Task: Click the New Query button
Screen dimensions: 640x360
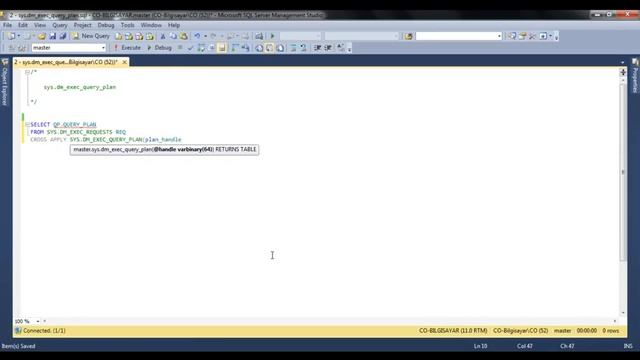Action: point(91,36)
